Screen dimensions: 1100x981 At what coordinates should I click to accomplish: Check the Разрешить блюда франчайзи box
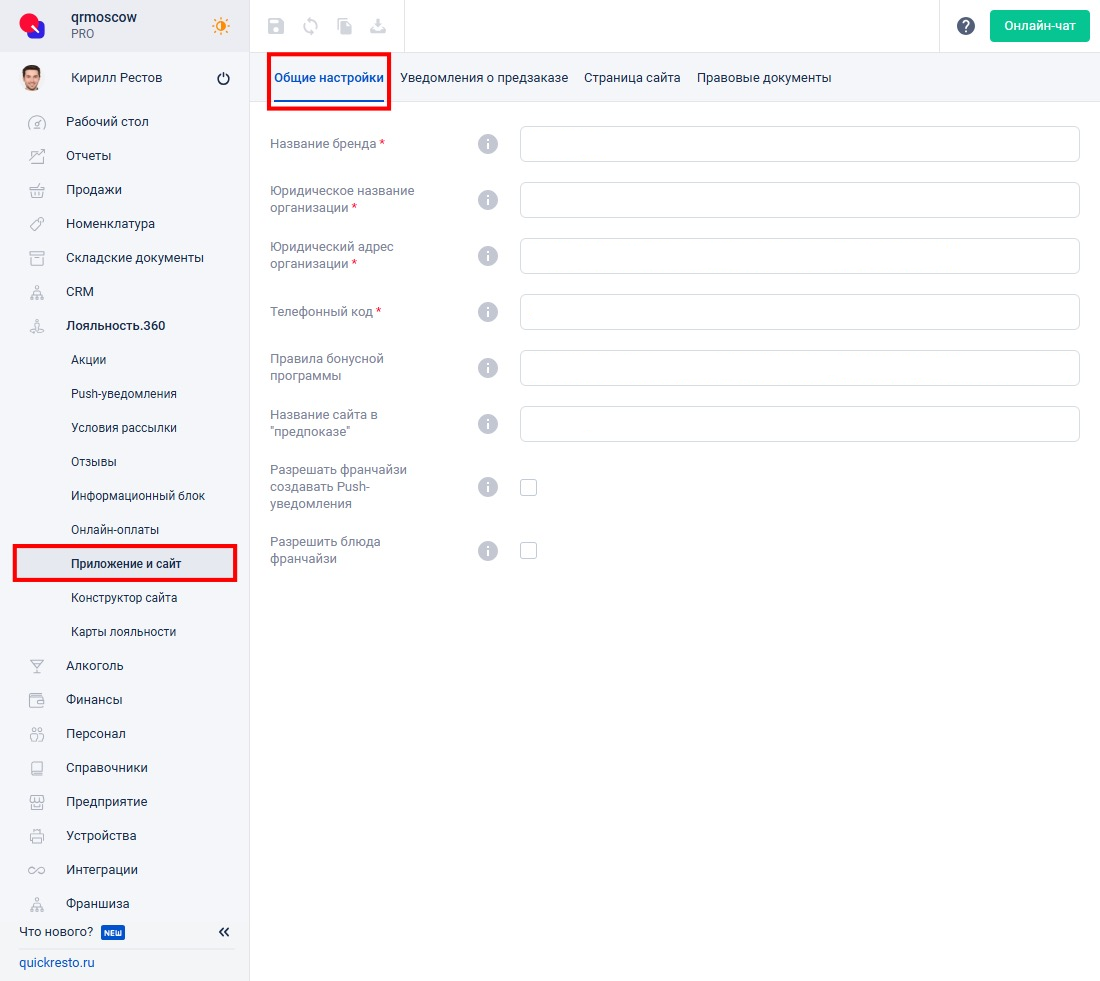tap(529, 550)
